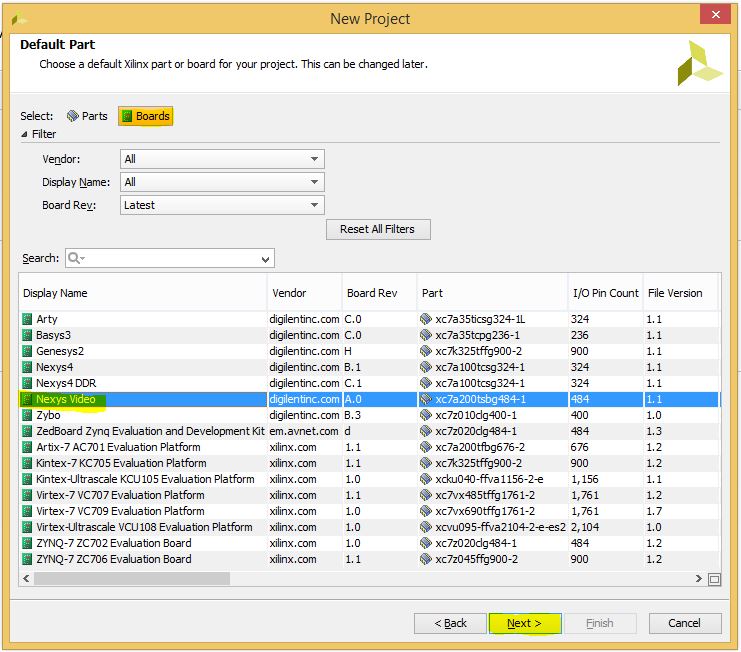
Task: Sort by the I/O Pin Count column header
Action: click(605, 293)
